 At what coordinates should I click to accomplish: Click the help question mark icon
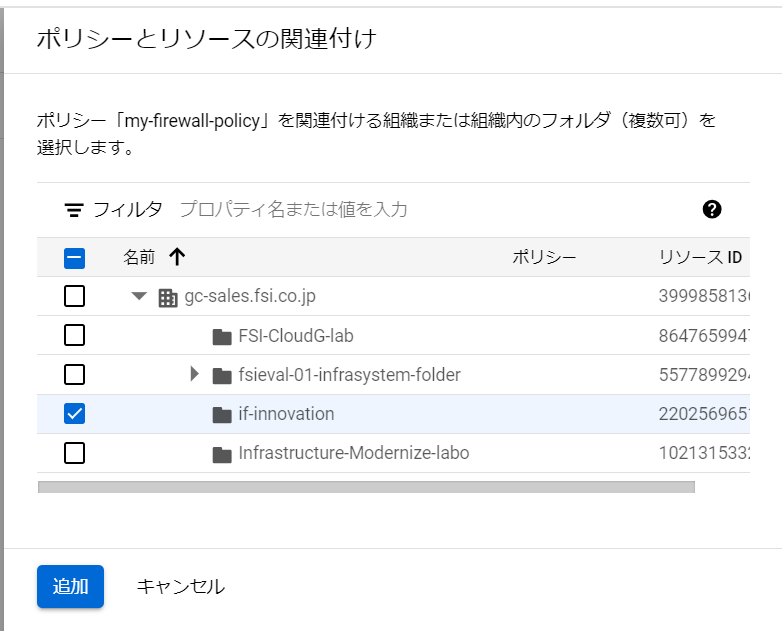[712, 209]
